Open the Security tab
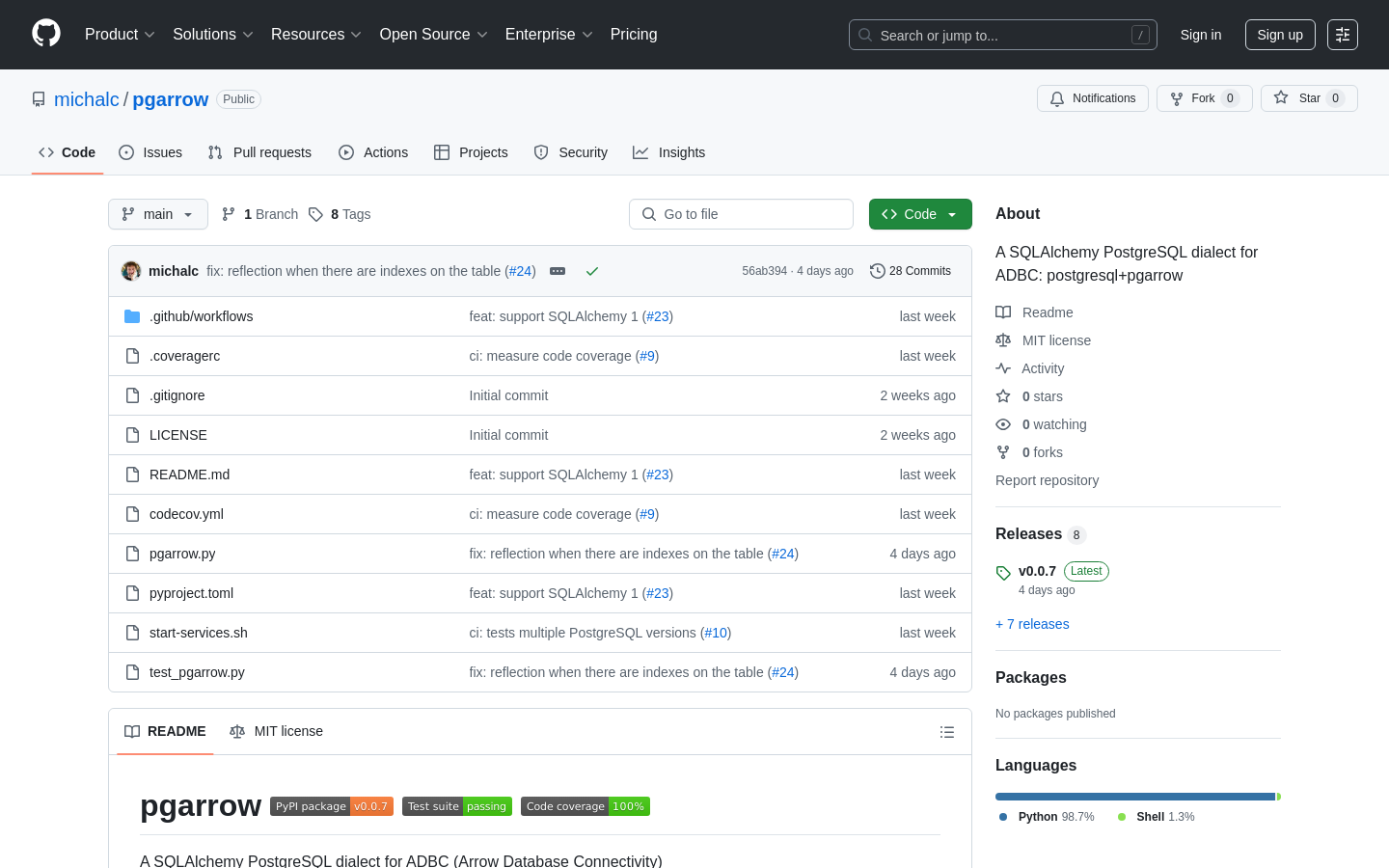Viewport: 1389px width, 868px height. [x=571, y=152]
